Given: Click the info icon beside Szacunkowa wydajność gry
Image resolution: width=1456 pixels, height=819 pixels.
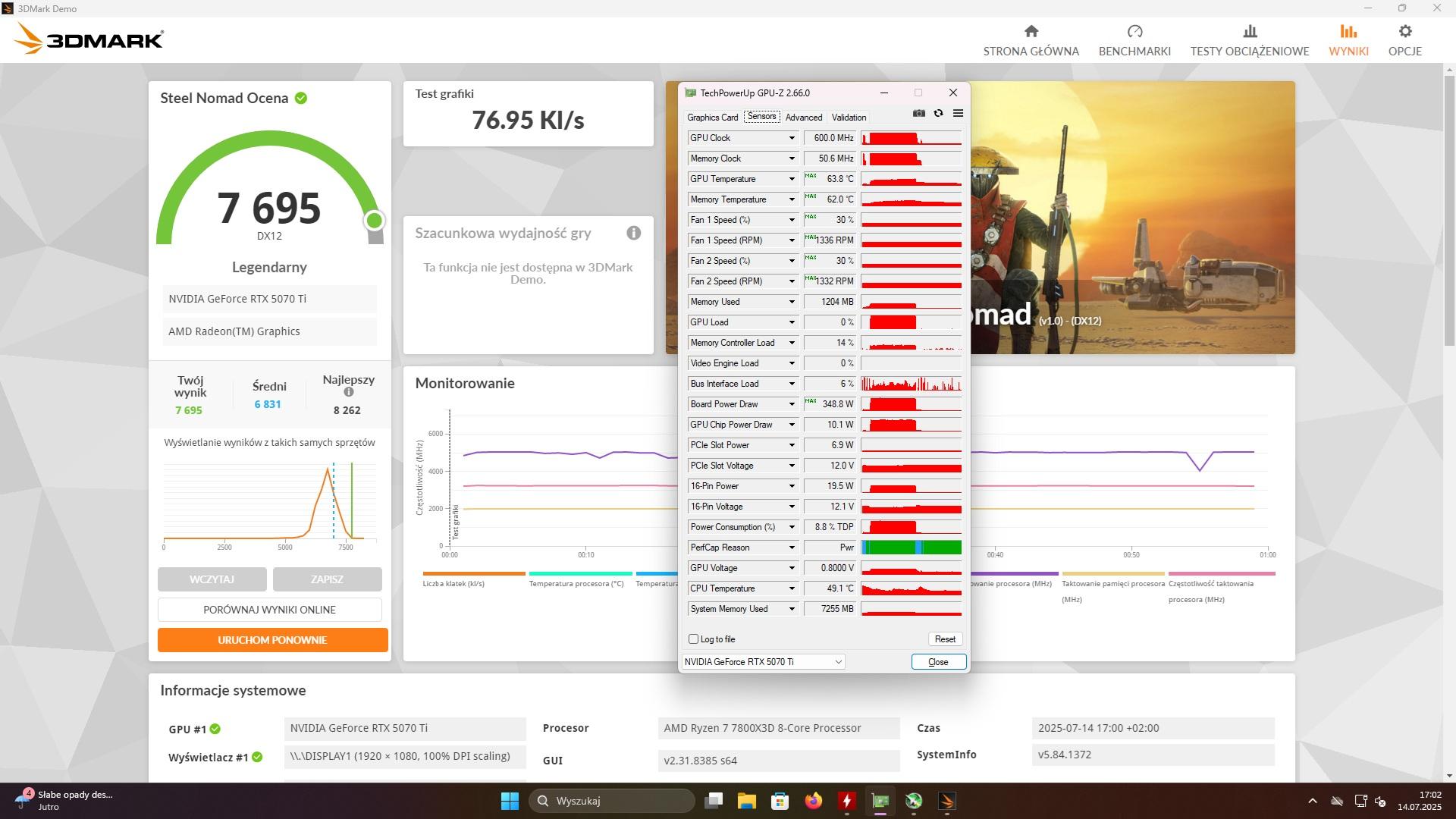Looking at the screenshot, I should coord(633,233).
